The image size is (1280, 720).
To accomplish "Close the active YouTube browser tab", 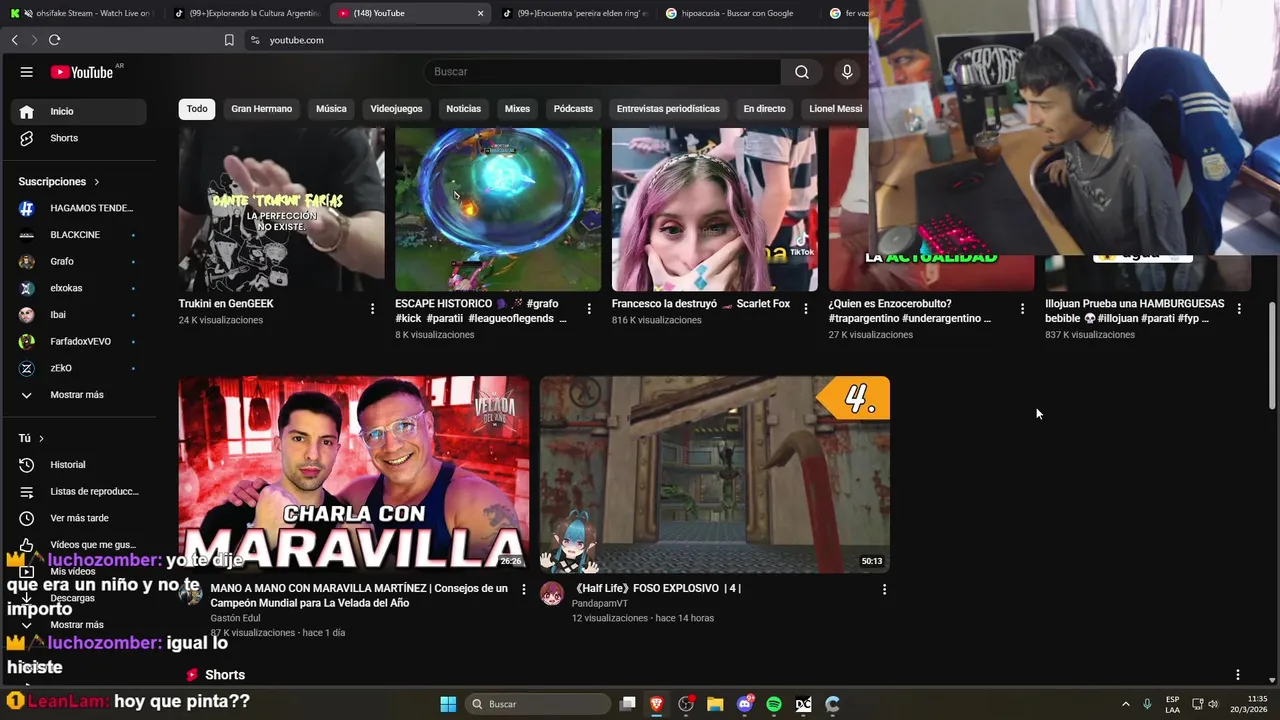I will click(x=480, y=13).
